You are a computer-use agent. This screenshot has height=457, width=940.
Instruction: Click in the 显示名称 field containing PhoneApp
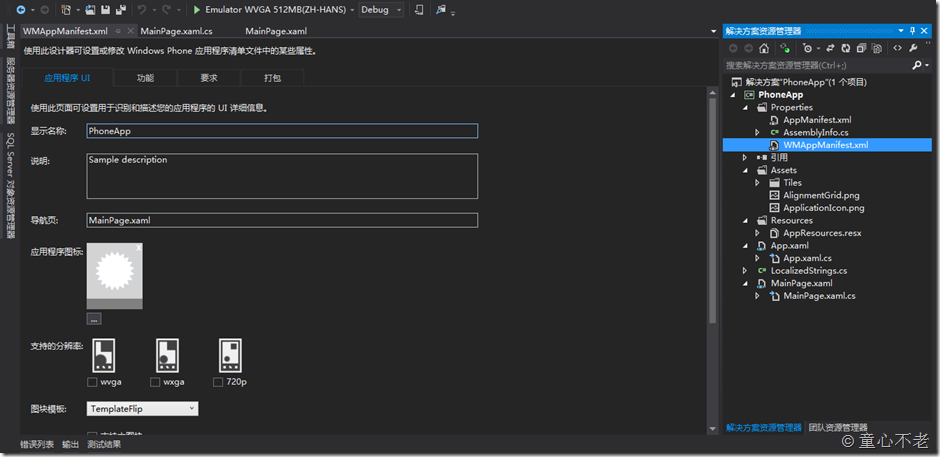point(282,131)
